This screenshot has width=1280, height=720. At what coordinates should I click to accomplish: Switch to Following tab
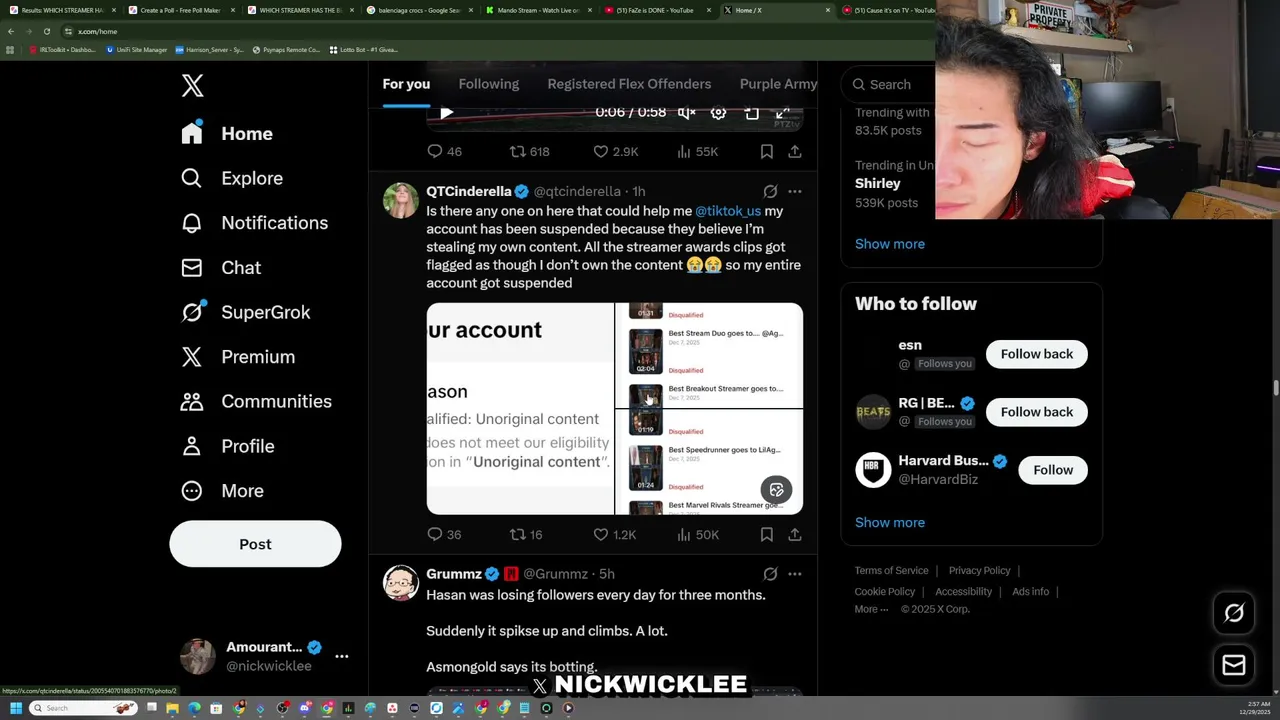tap(489, 84)
